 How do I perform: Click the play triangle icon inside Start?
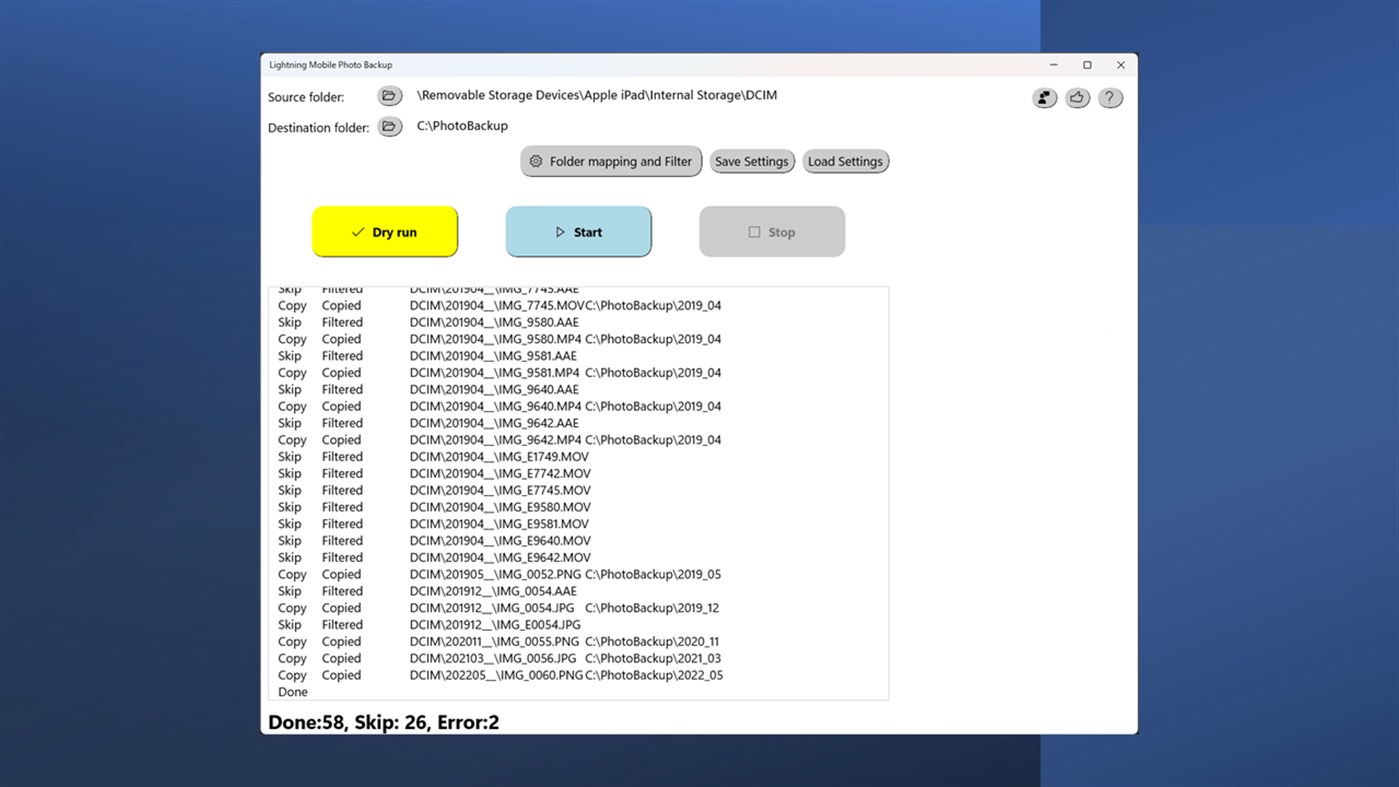click(561, 231)
